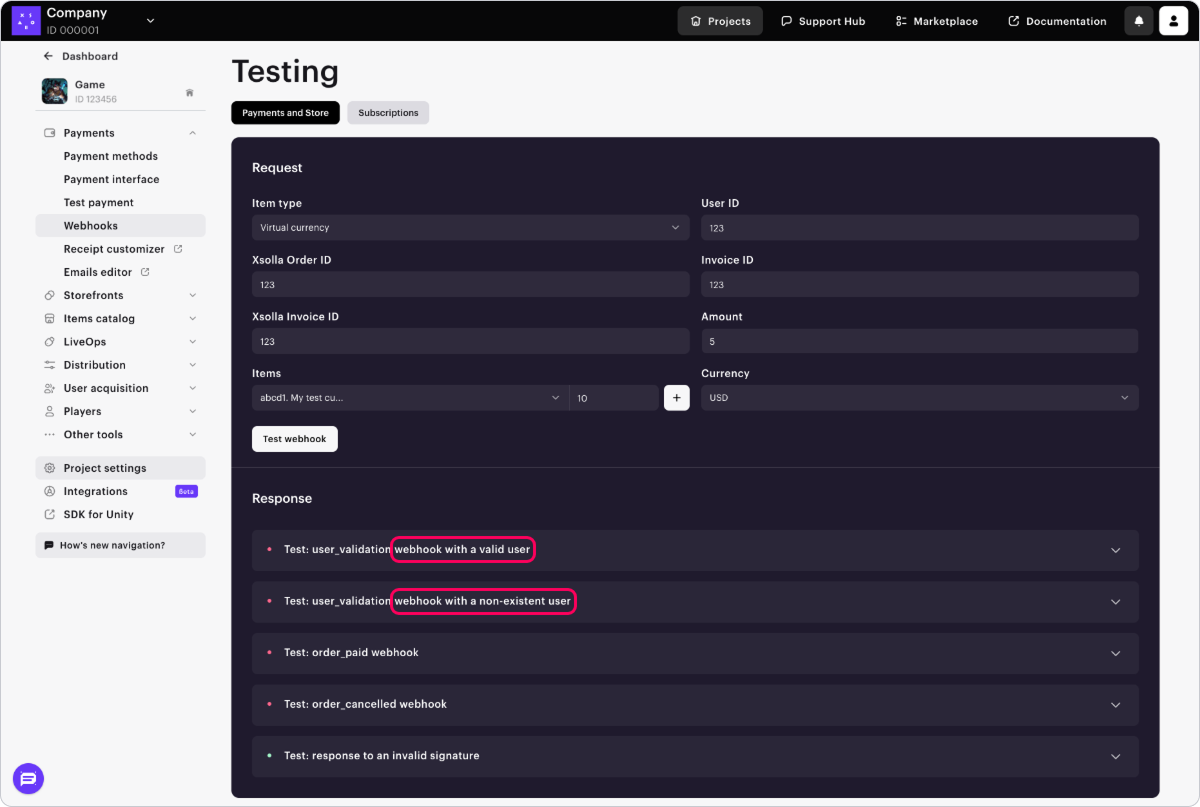Image resolution: width=1200 pixels, height=807 pixels.
Task: Click How's new navigation? button
Action: tap(120, 545)
